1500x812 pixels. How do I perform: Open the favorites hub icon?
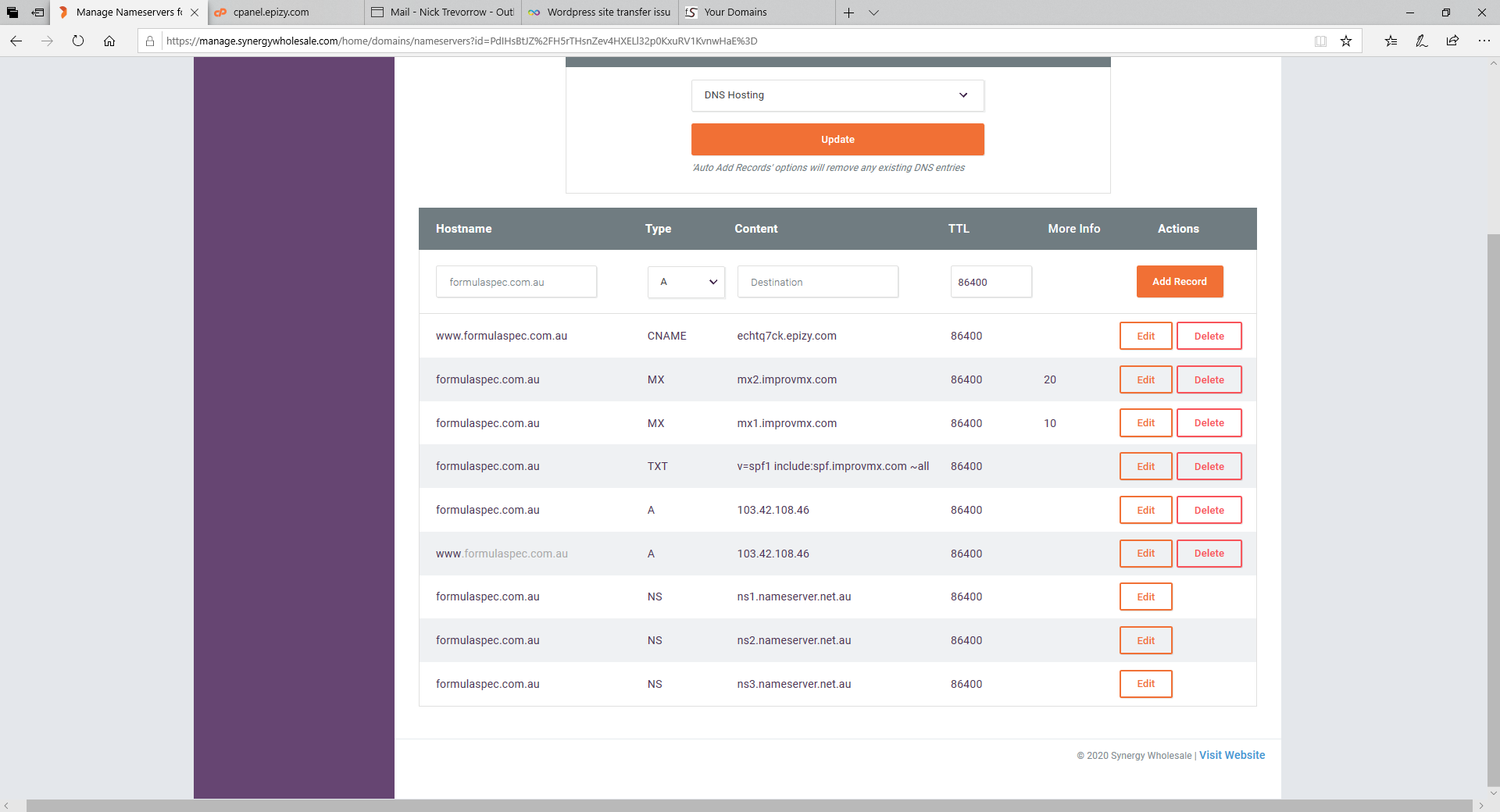tap(1391, 41)
